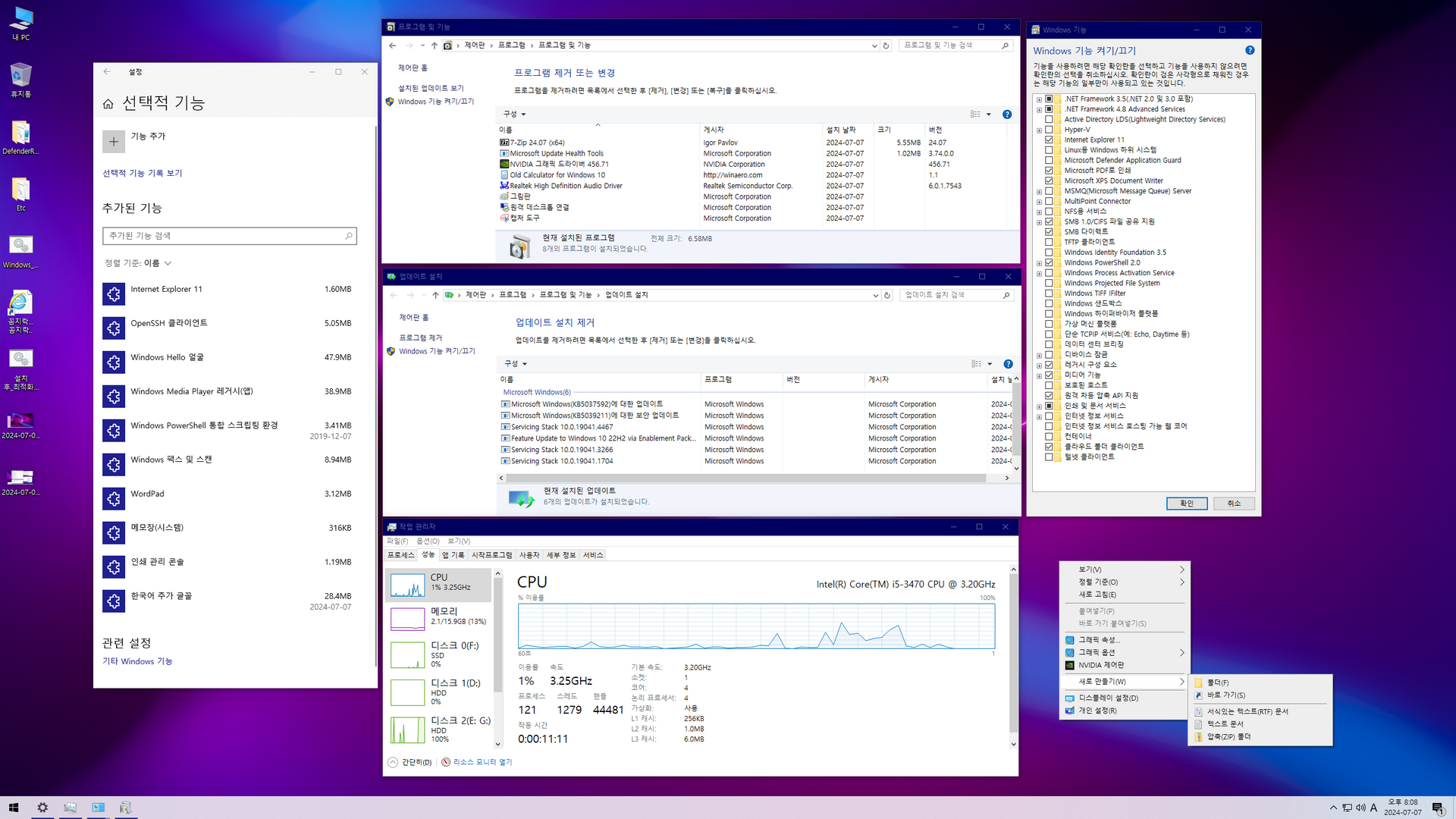Select 디스플레이 설정 in context menu
Image resolution: width=1456 pixels, height=819 pixels.
[x=1108, y=698]
